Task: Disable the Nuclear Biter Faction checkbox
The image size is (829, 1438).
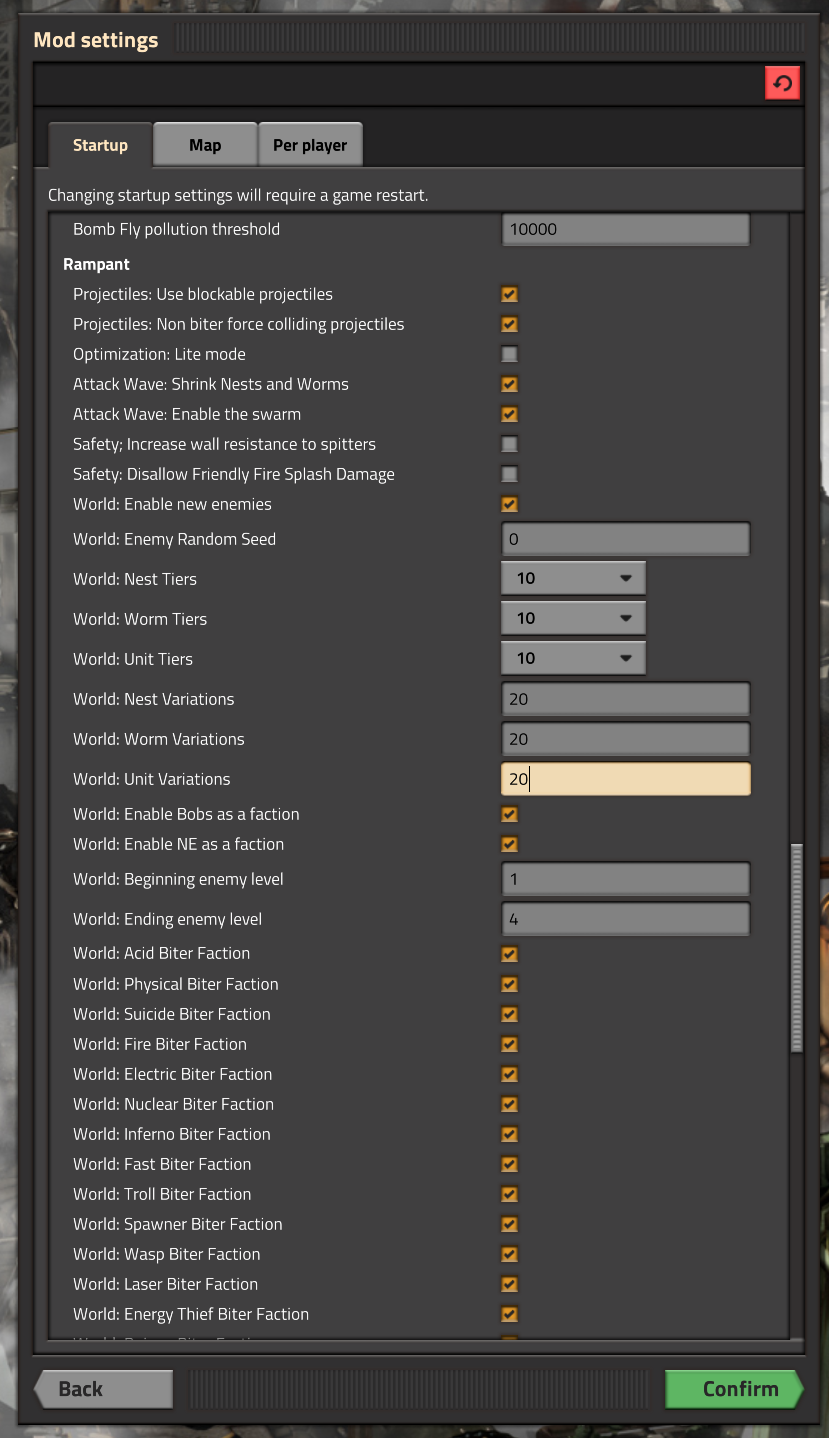Action: click(510, 1104)
